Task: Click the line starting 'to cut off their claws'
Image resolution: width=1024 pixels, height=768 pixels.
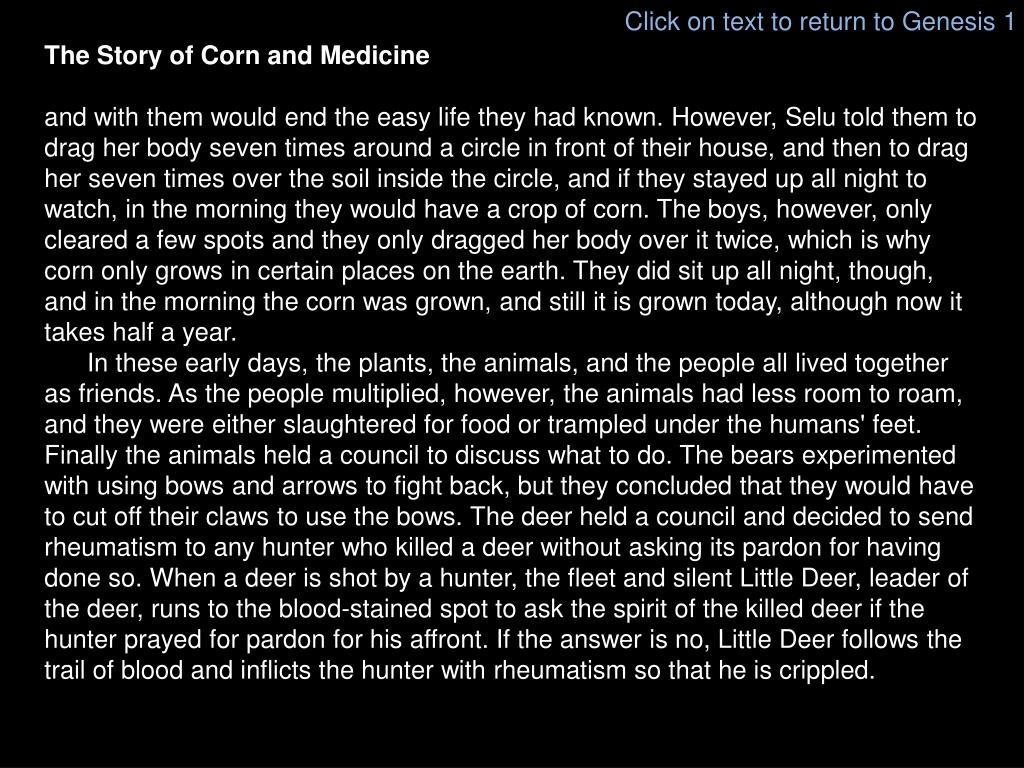Action: [x=509, y=517]
